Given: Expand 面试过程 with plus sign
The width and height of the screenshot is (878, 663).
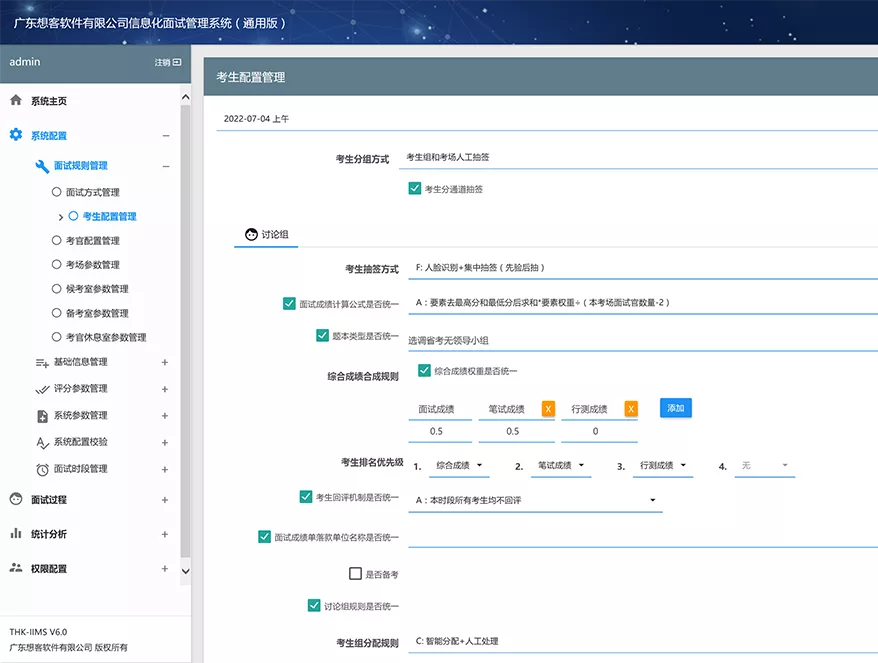Looking at the screenshot, I should 165,499.
